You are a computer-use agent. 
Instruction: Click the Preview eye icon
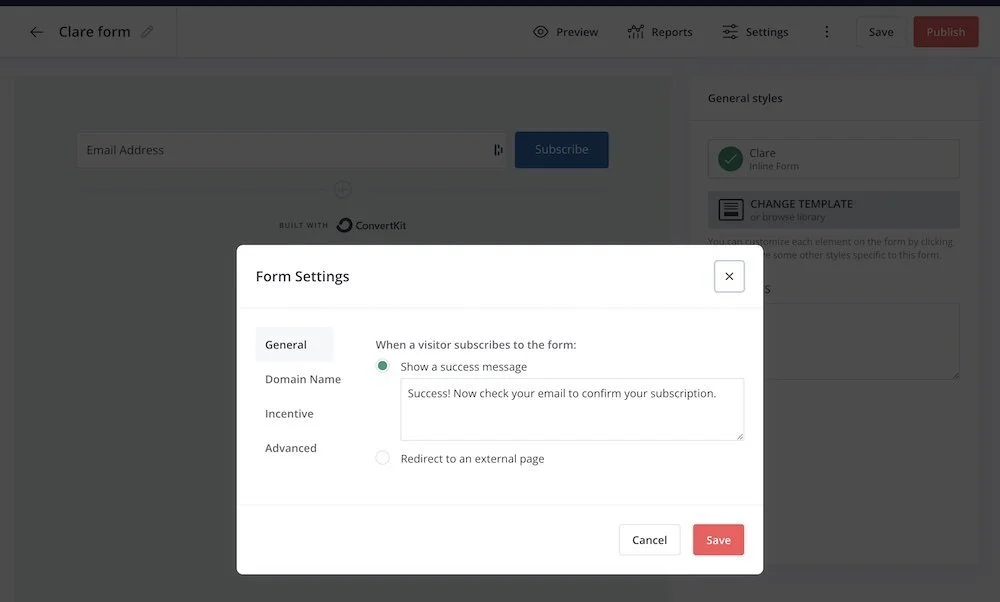541,32
